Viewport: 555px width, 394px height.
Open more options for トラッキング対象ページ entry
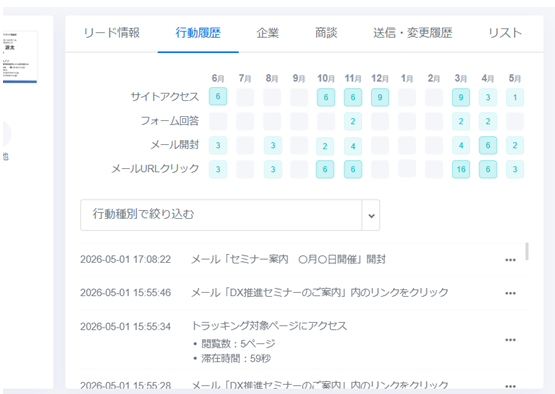[510, 340]
